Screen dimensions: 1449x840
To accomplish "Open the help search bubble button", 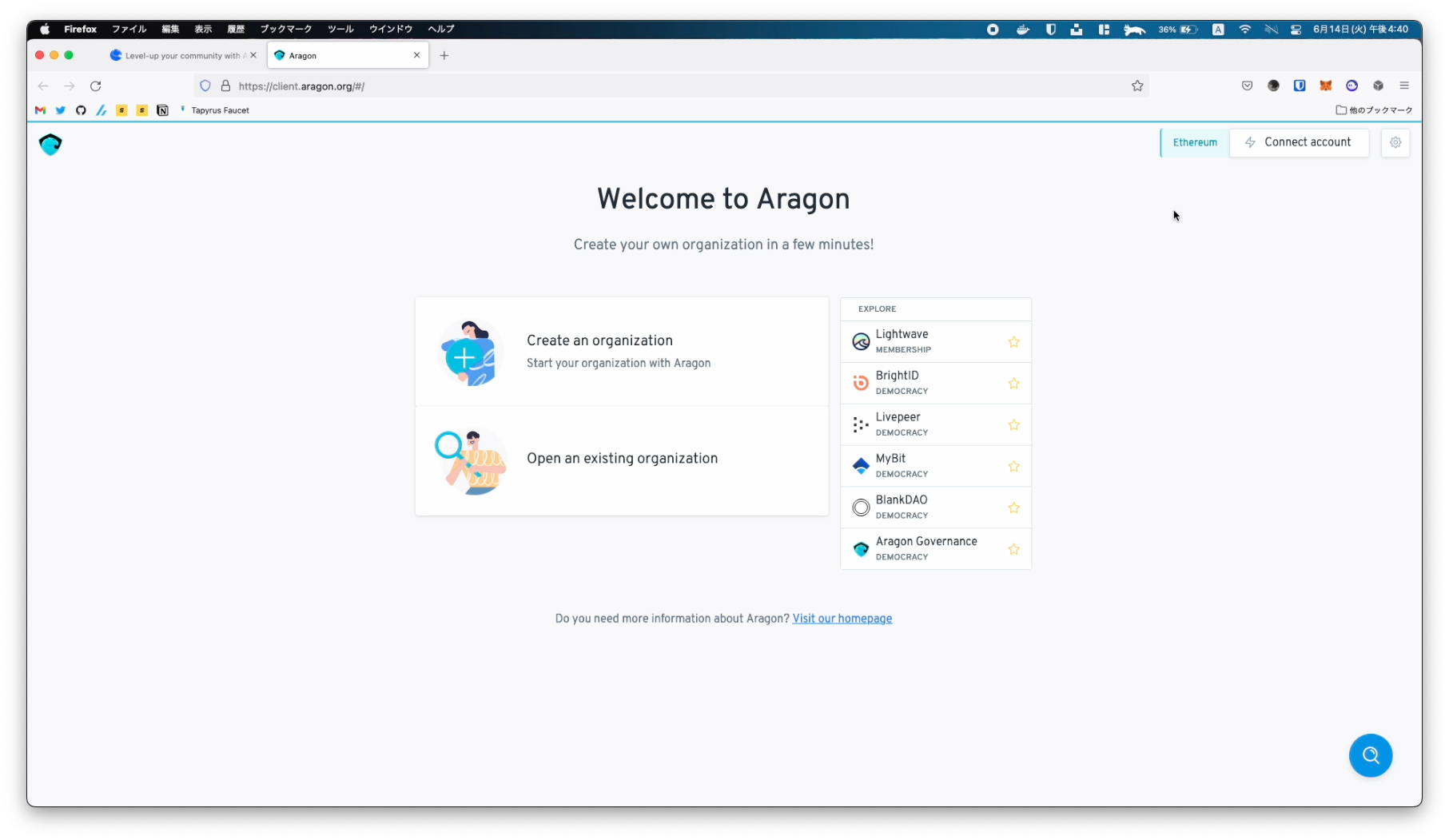I will (1370, 755).
